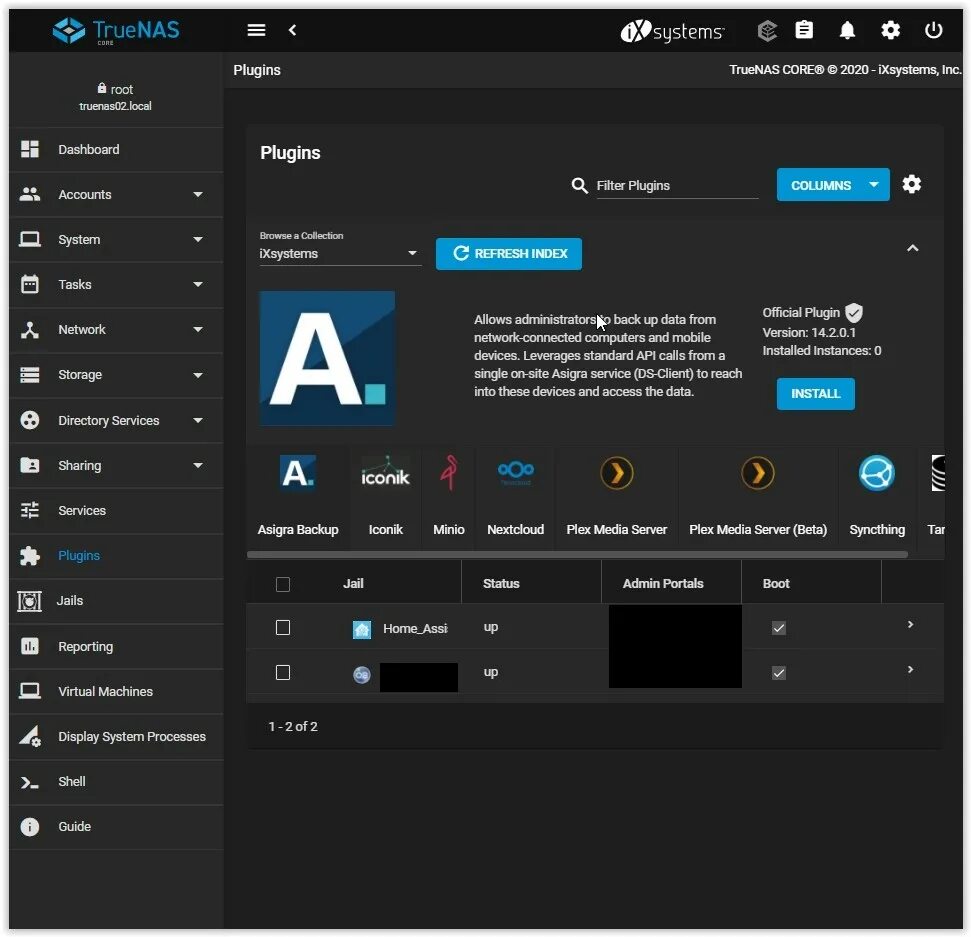Expand the Network menu
The height and width of the screenshot is (937, 971).
pyautogui.click(x=116, y=329)
